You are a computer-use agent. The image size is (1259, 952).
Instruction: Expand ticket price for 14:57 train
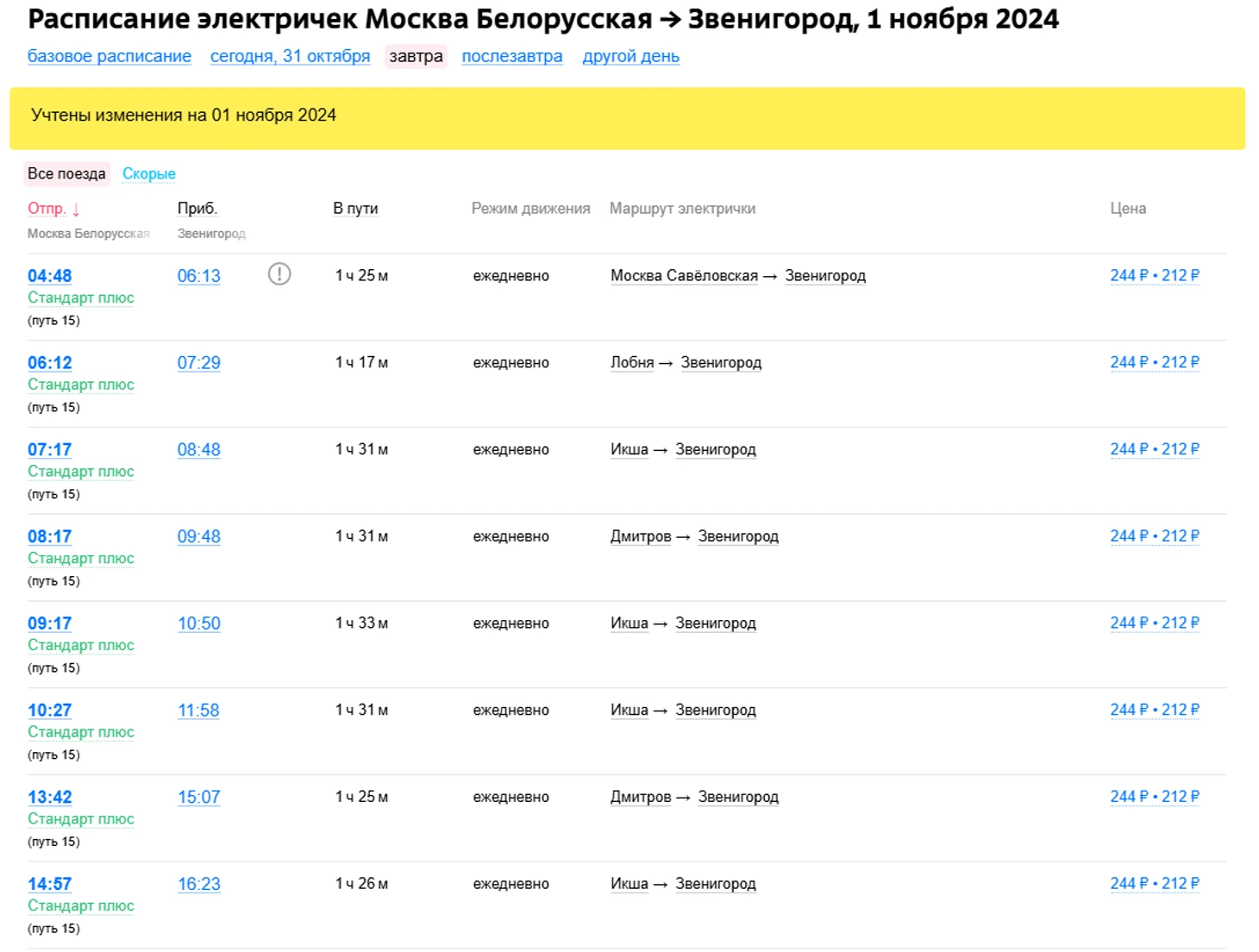click(1154, 883)
